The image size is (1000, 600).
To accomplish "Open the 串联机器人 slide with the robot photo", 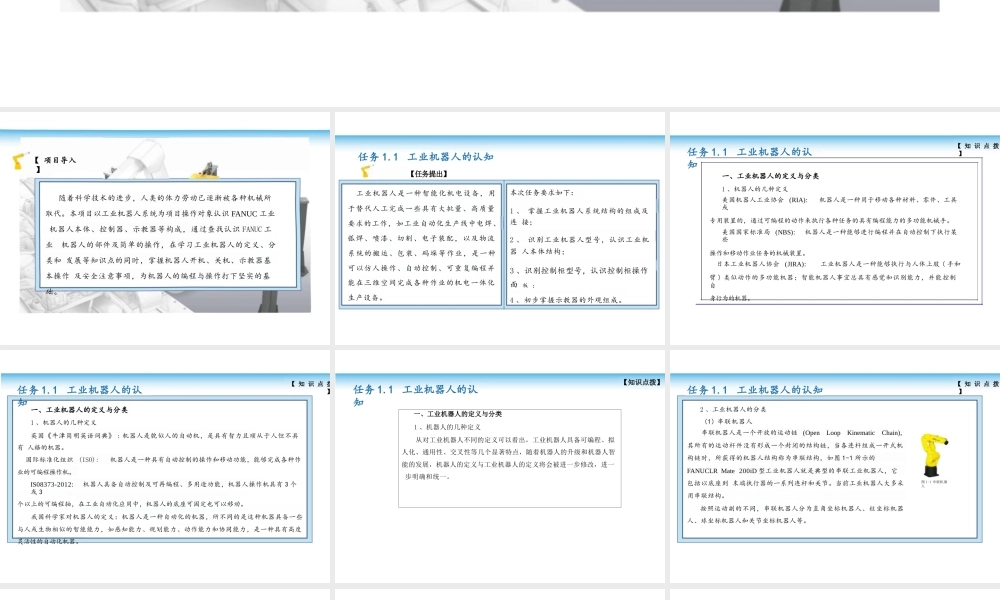I will point(835,466).
